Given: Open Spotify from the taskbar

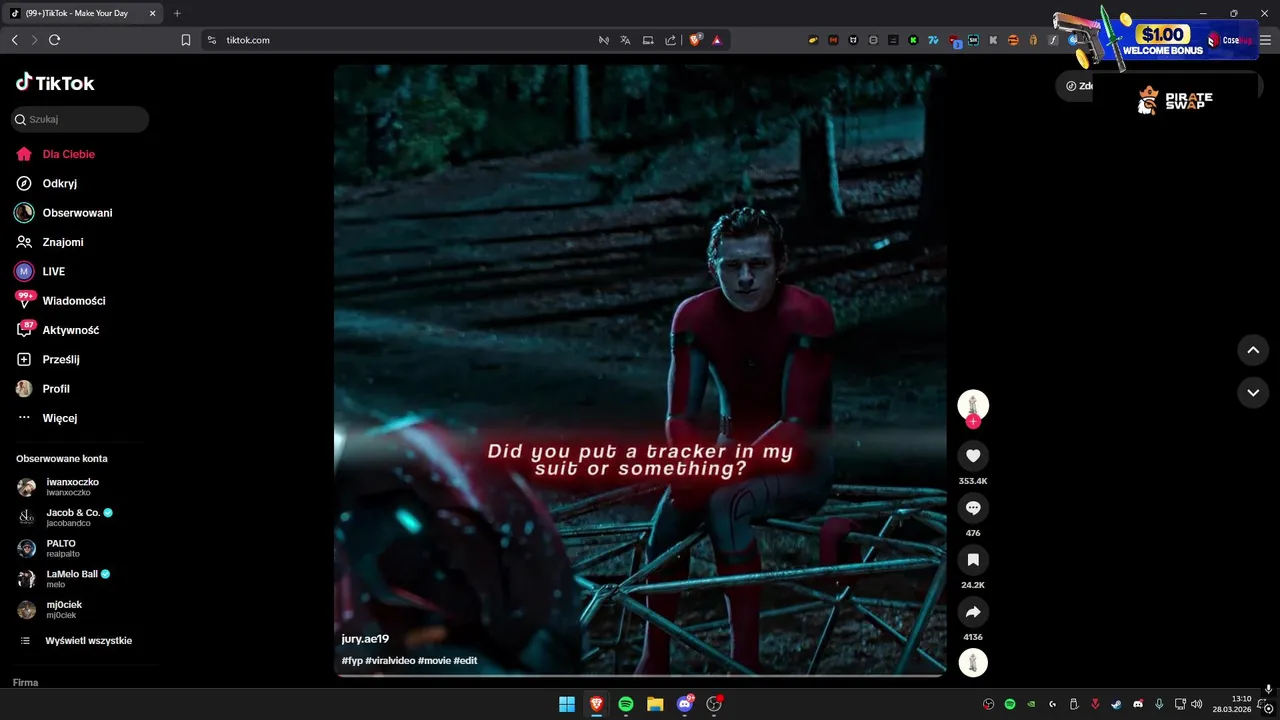Looking at the screenshot, I should [626, 704].
